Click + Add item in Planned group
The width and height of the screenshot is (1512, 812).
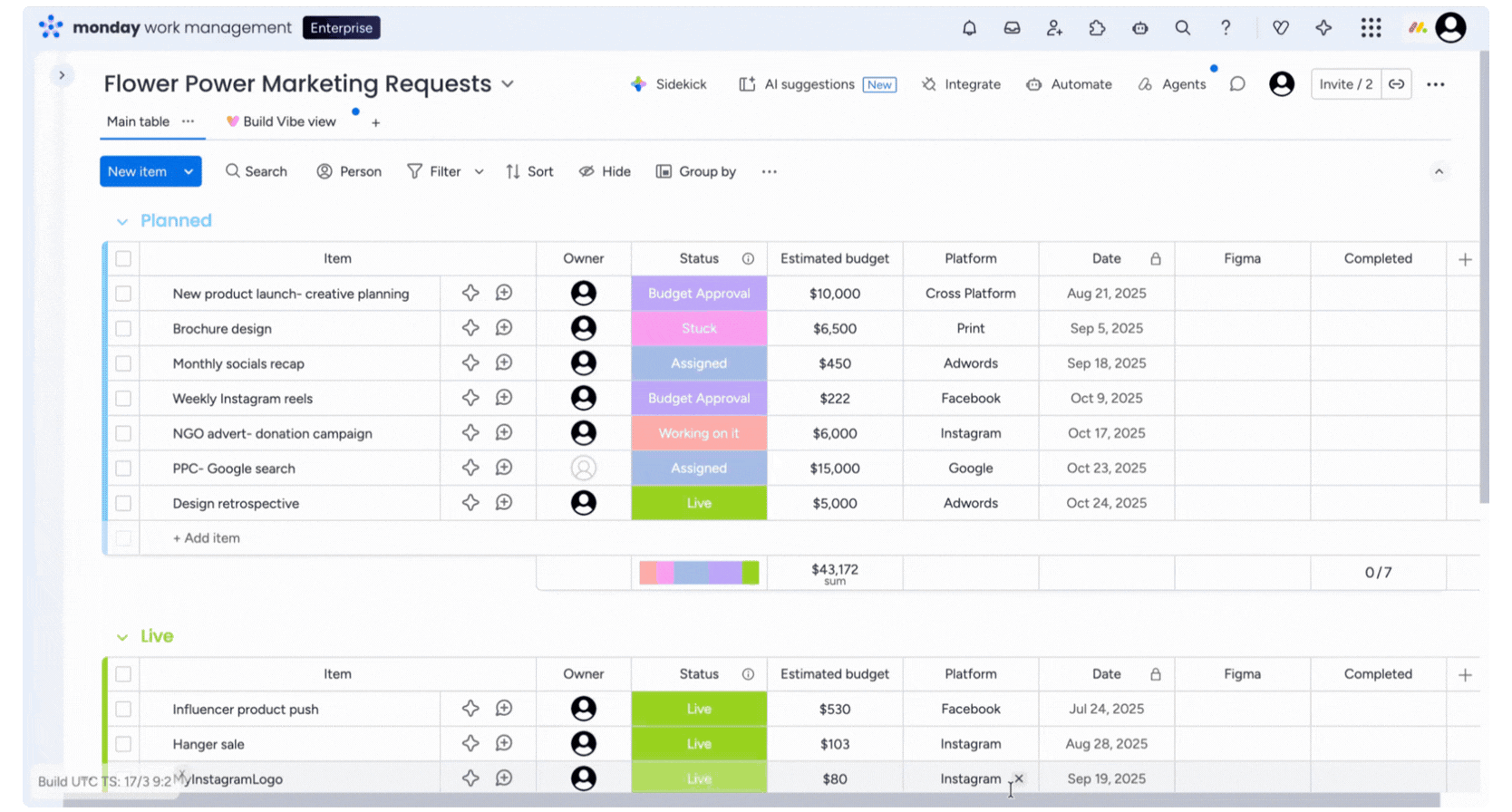tap(207, 538)
